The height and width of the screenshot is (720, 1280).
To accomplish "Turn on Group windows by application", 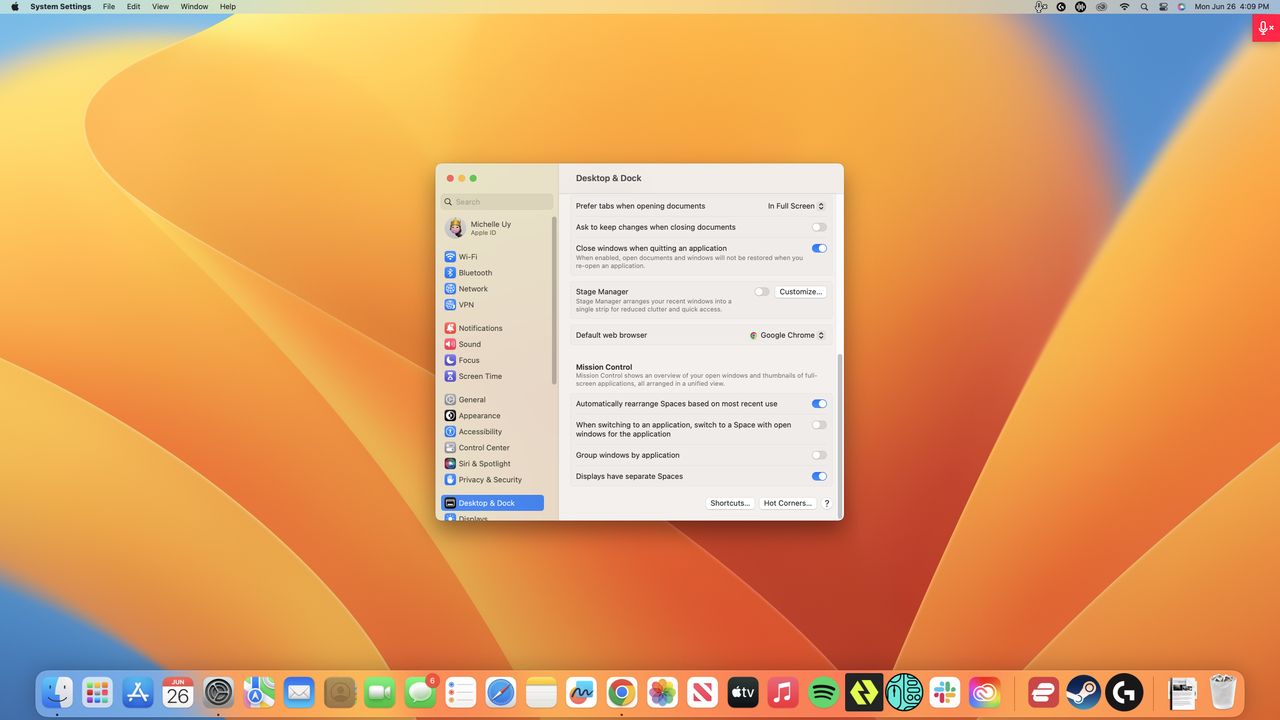I will [819, 455].
